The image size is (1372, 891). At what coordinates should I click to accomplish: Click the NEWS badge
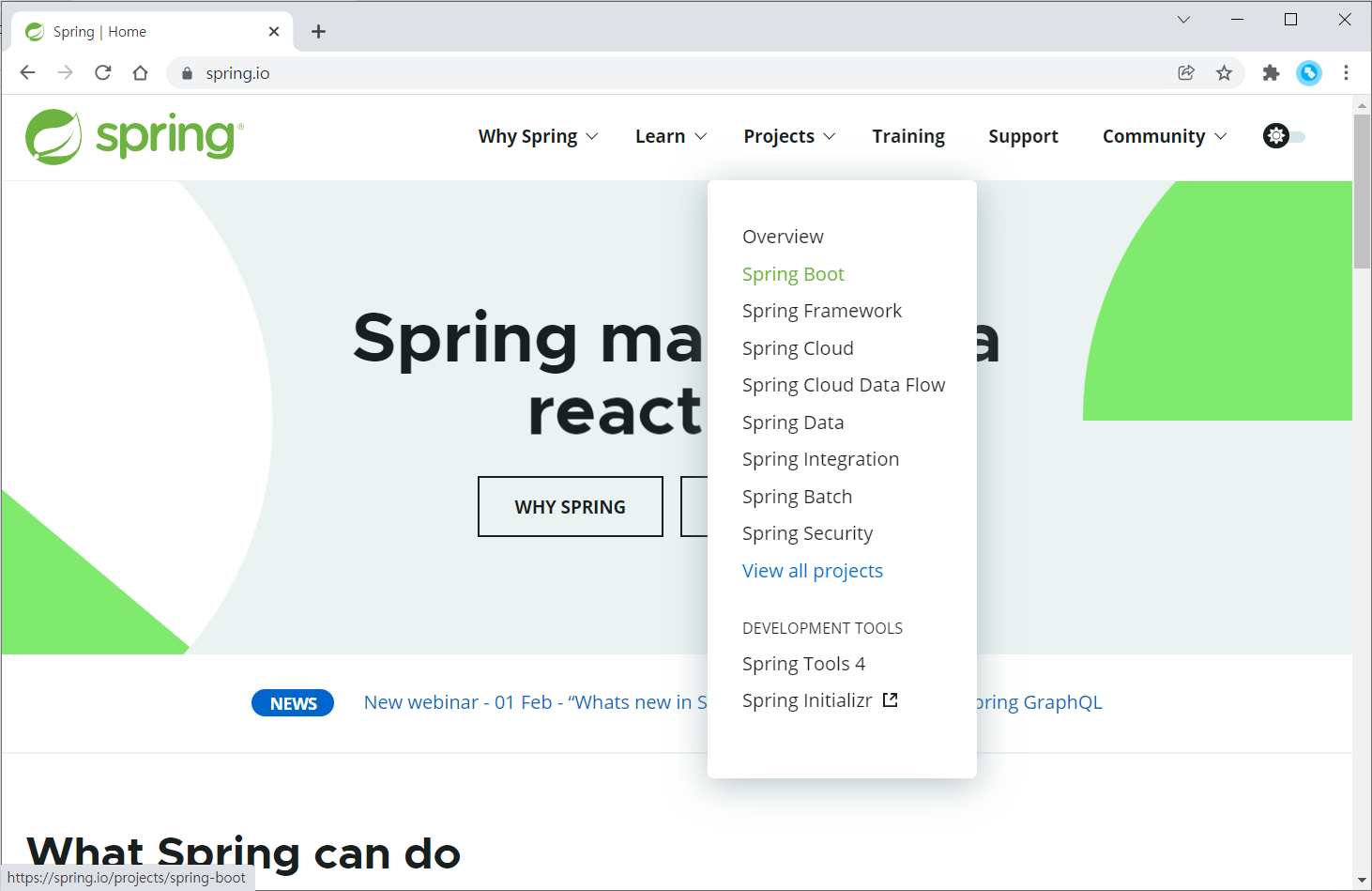tap(293, 703)
